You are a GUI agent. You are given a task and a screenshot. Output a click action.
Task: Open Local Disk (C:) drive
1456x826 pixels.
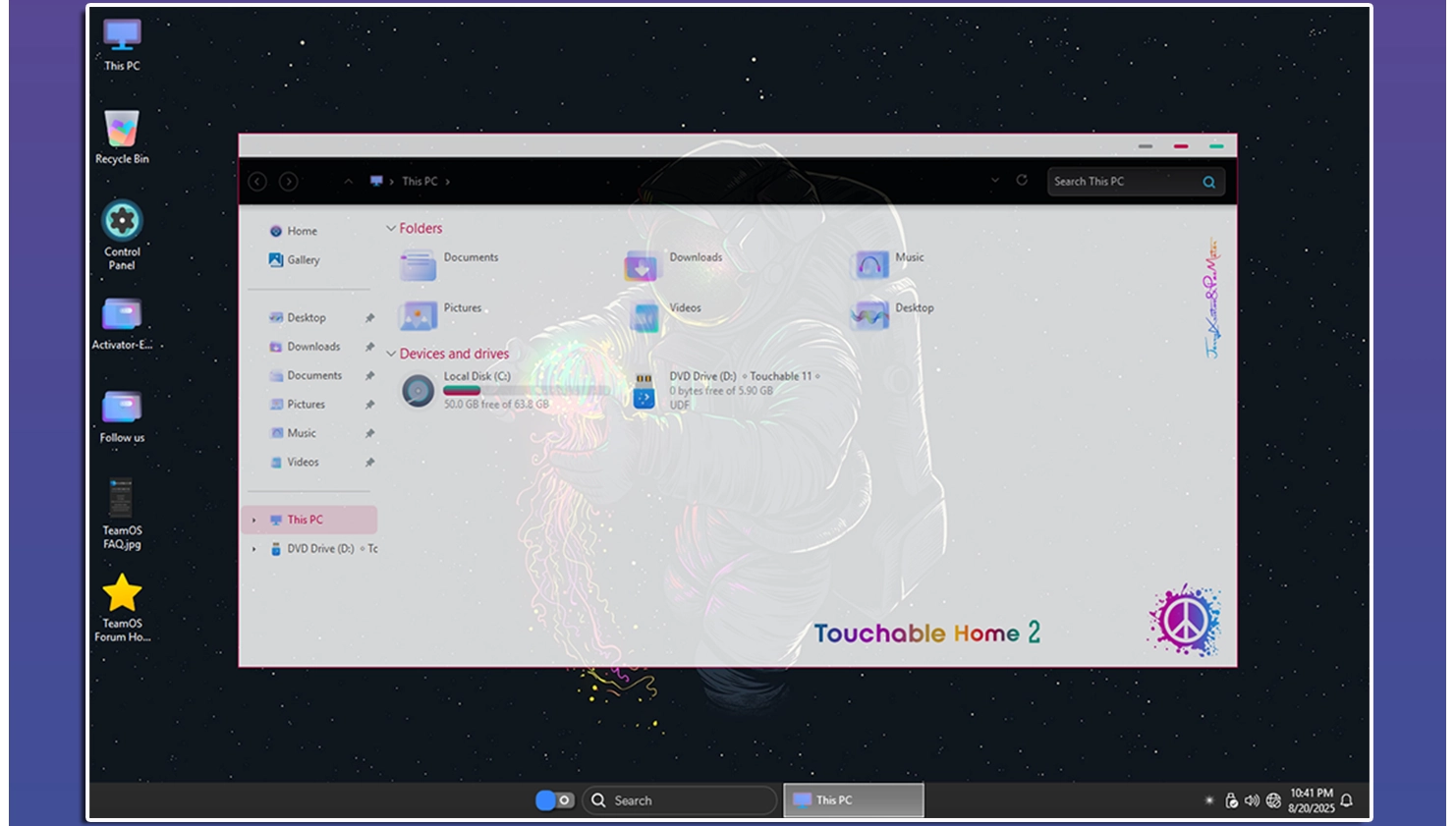coord(419,391)
